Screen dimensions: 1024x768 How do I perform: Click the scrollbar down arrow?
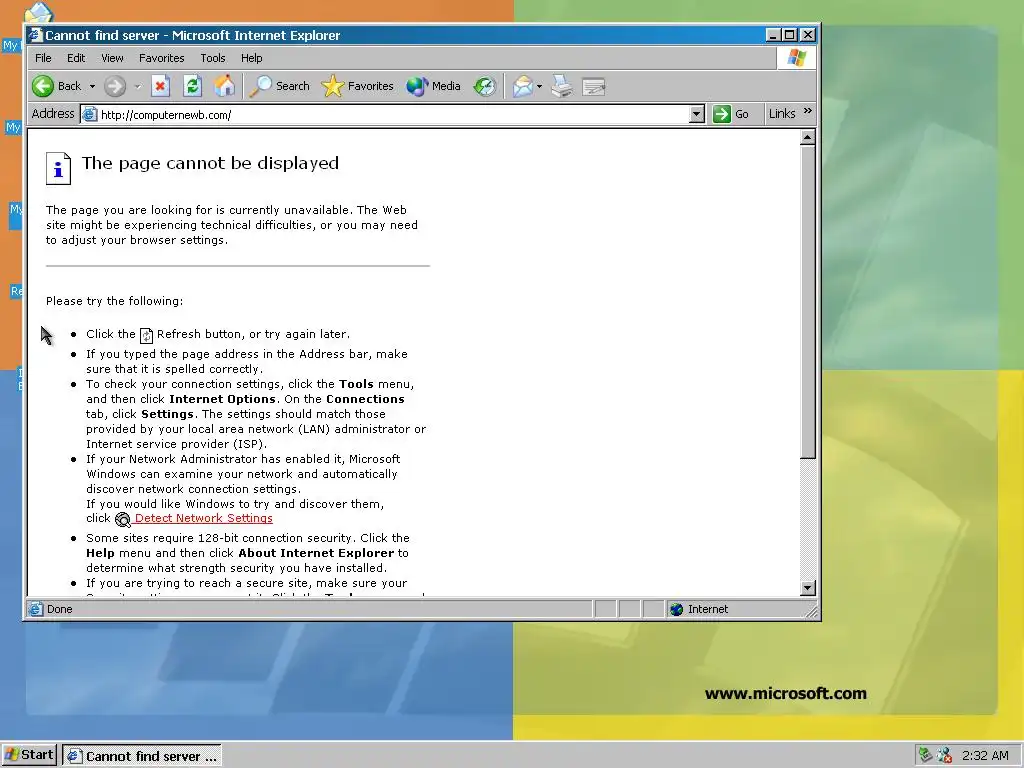pos(807,588)
